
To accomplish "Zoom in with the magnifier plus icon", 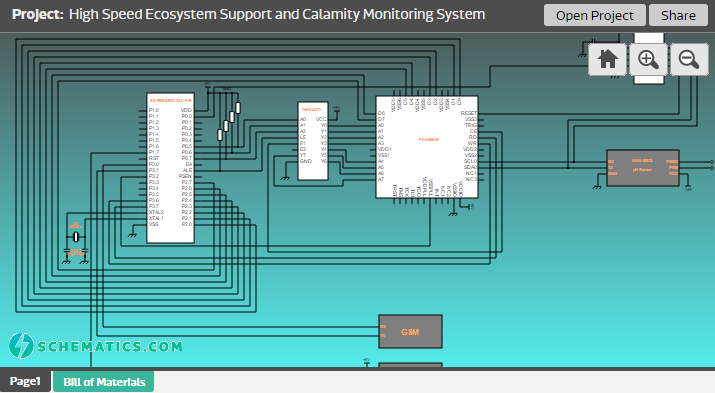I will (648, 59).
